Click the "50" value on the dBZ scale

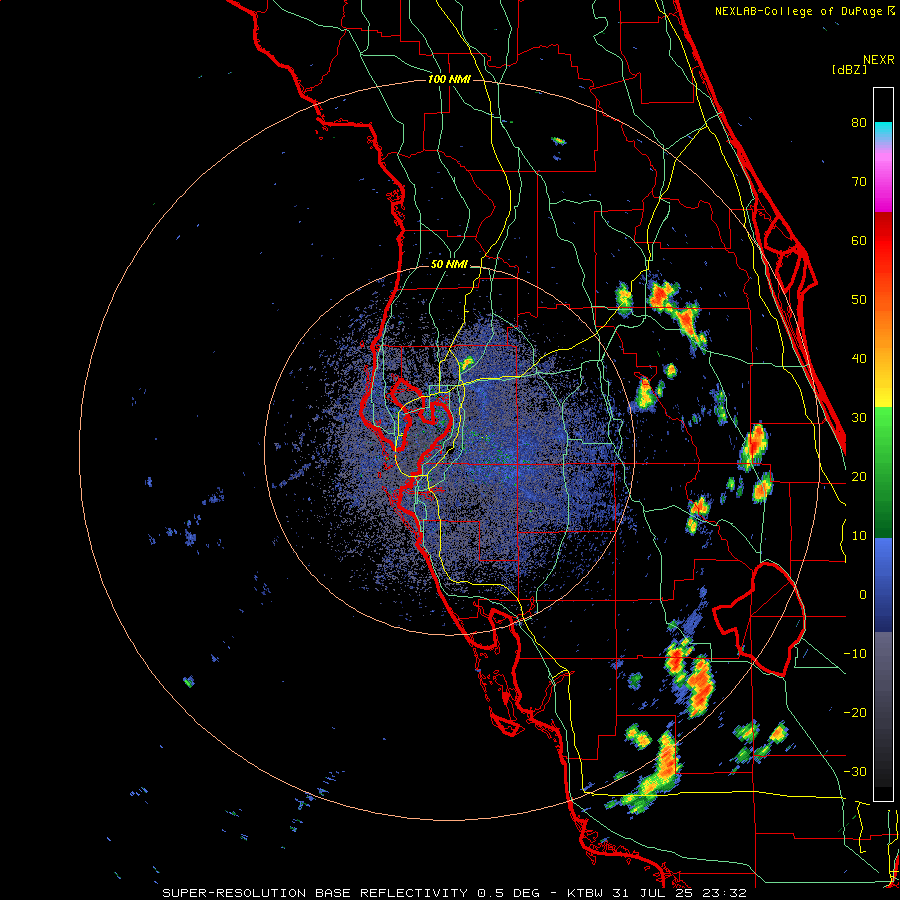pyautogui.click(x=859, y=300)
